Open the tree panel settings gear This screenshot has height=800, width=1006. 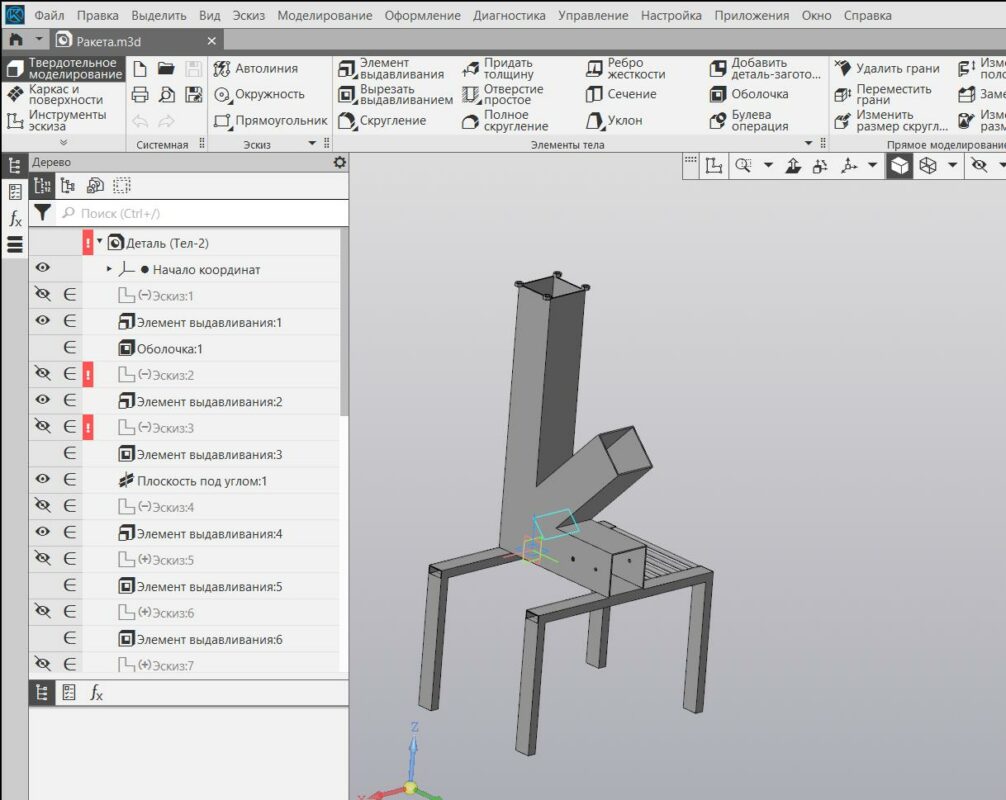pyautogui.click(x=339, y=162)
